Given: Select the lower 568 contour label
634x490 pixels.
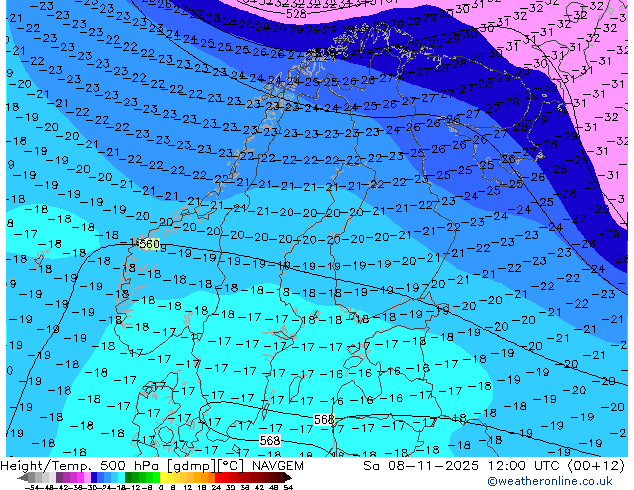Looking at the screenshot, I should (270, 440).
